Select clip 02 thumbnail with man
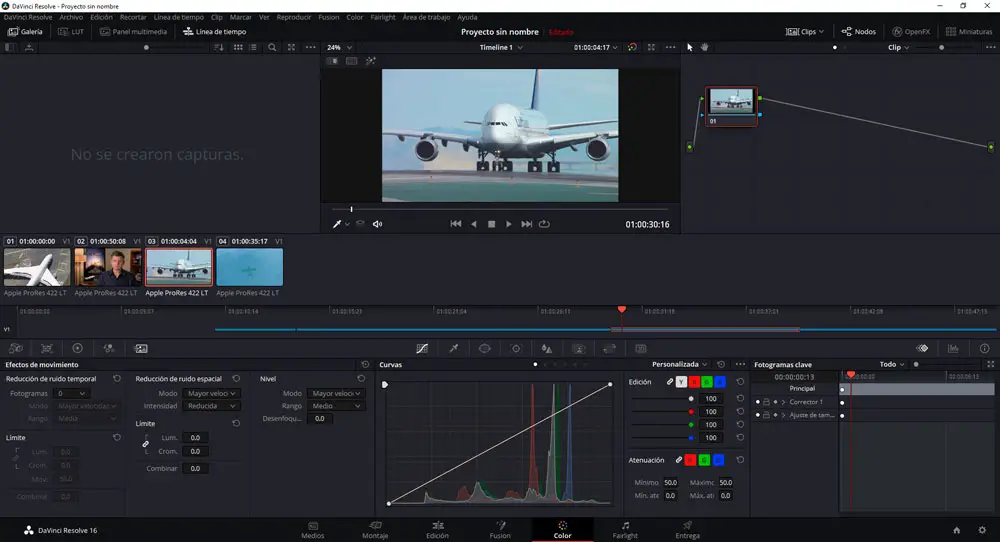The height and width of the screenshot is (542, 1000). tap(108, 267)
